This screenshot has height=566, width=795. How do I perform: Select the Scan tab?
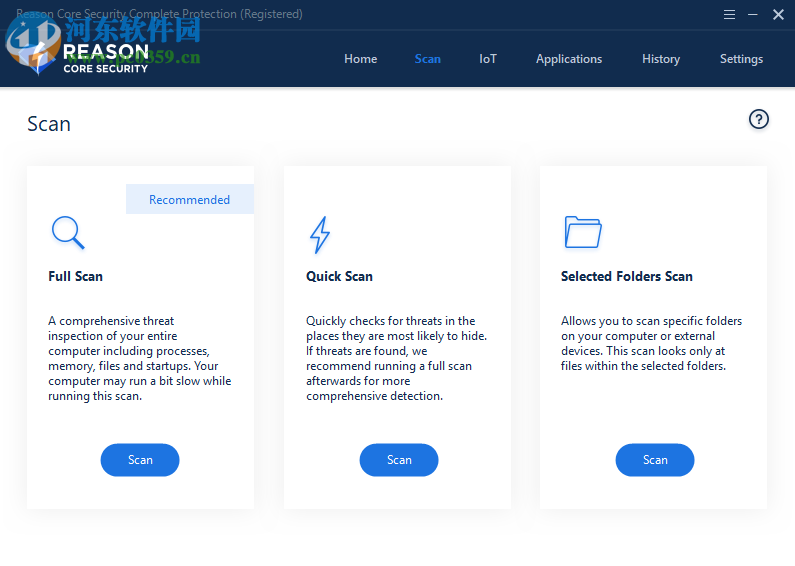pos(427,59)
